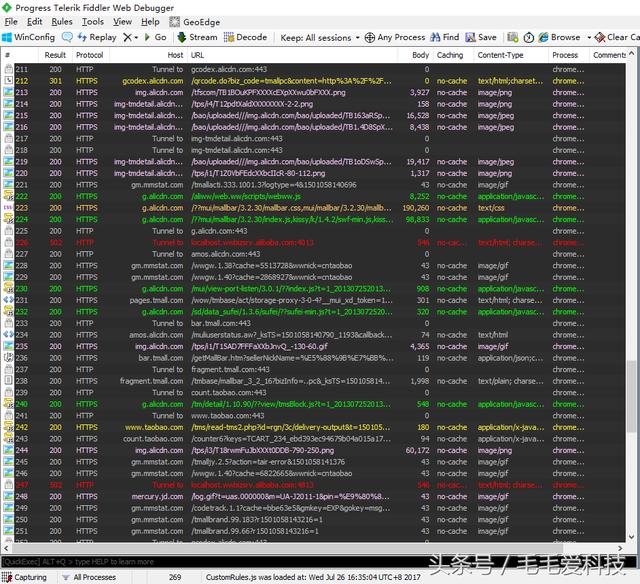Click the timer clock icon in toolbar
Image resolution: width=640 pixels, height=584 pixels.
click(x=529, y=38)
